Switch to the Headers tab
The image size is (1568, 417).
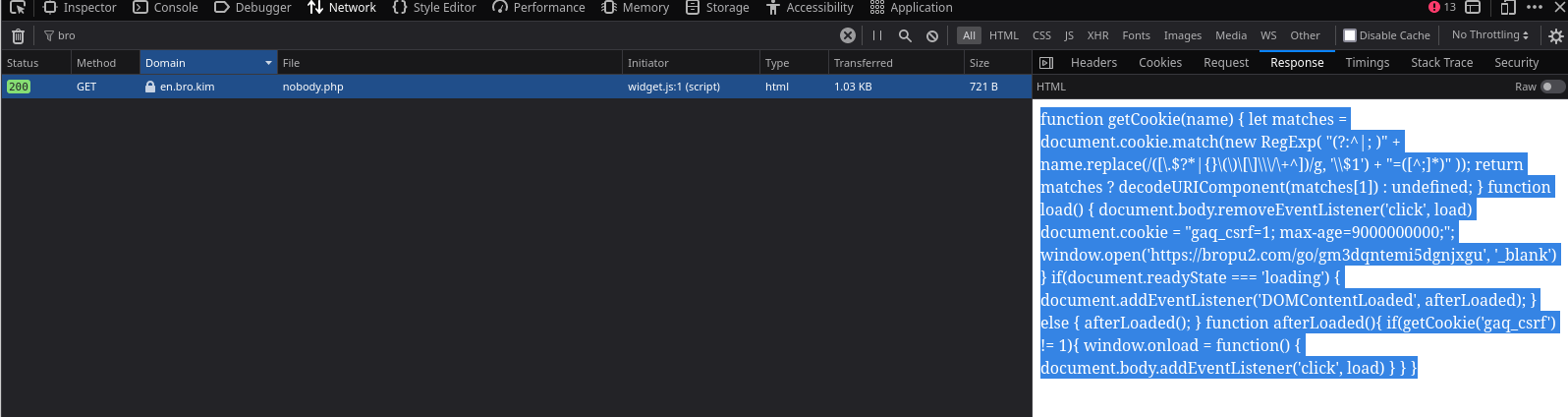pyautogui.click(x=1093, y=63)
